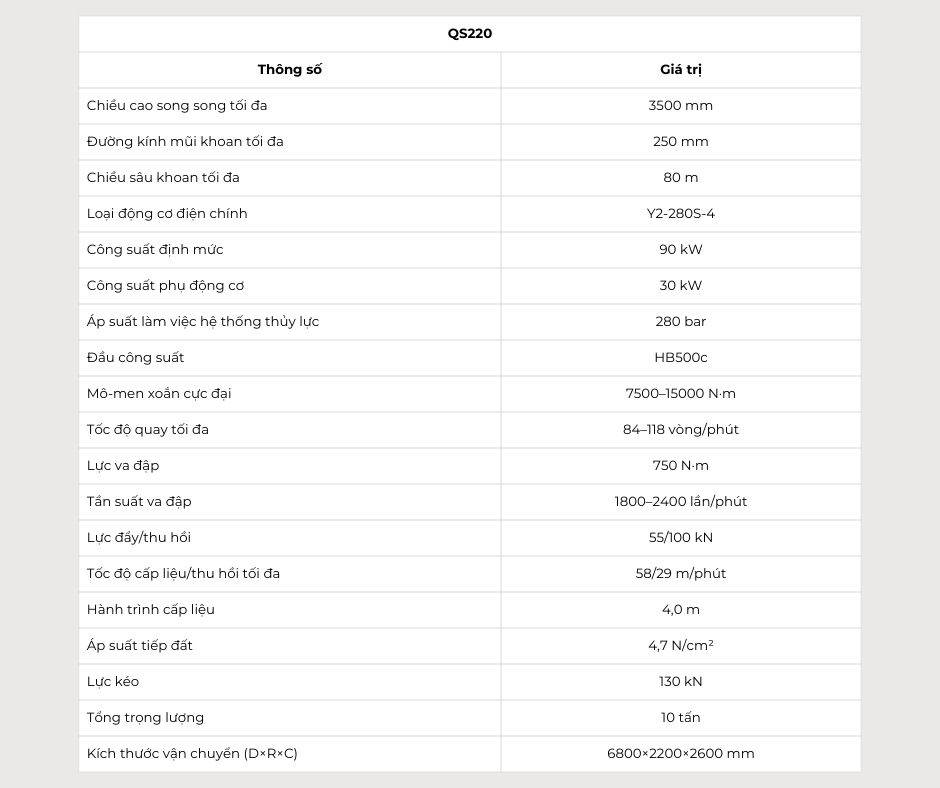The height and width of the screenshot is (788, 940).
Task: Click 'Chiều cao song song tối đa' row label
Action: pyautogui.click(x=177, y=105)
